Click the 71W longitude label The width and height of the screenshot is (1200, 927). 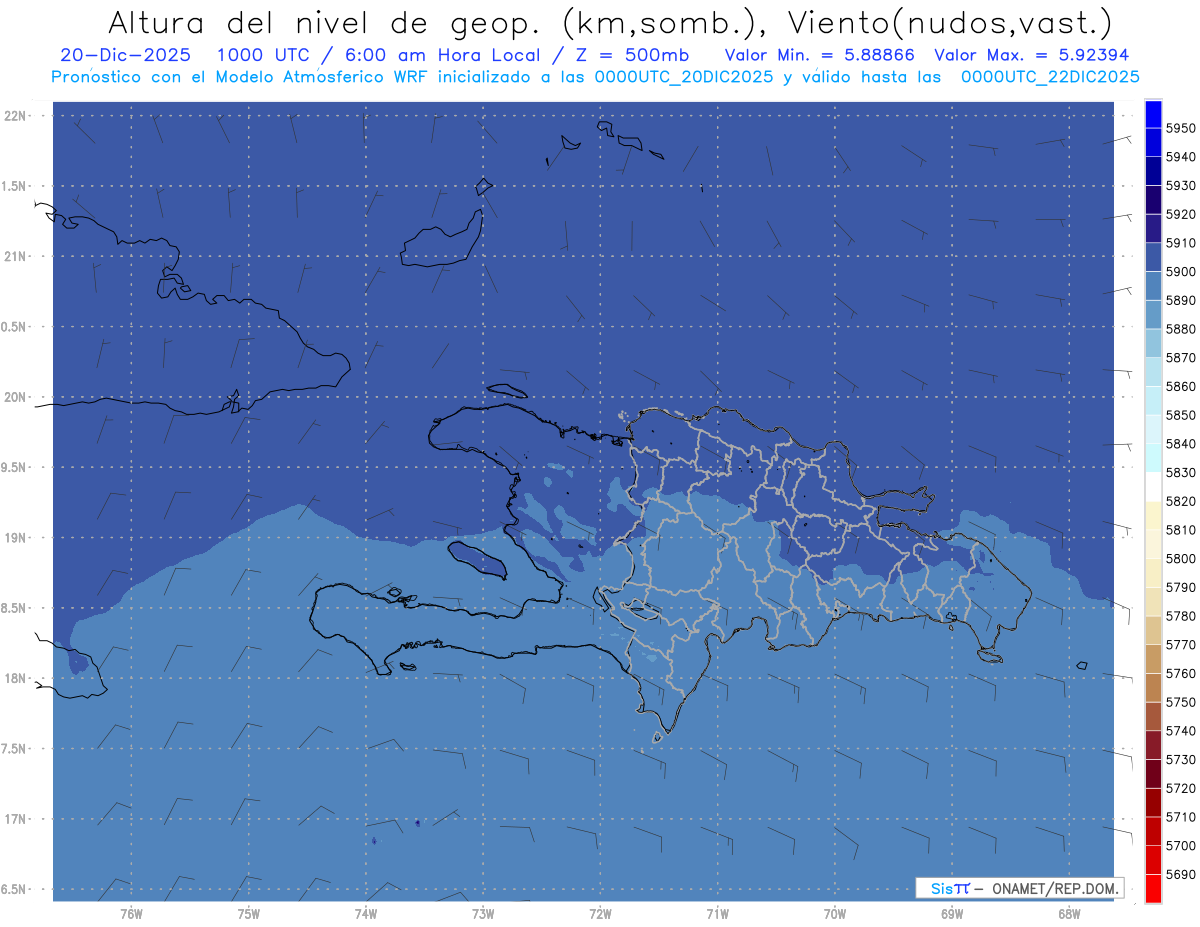(x=717, y=913)
